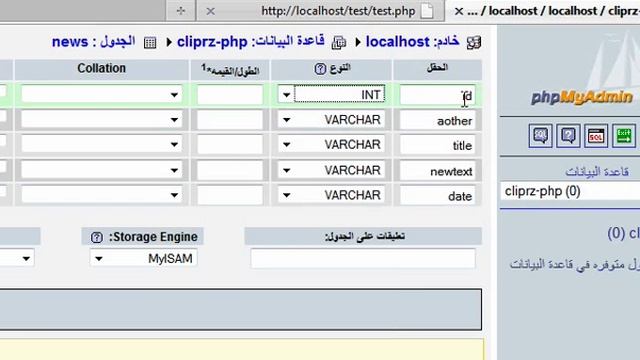Click the length/value input for the title row
Image resolution: width=640 pixels, height=360 pixels.
tap(230, 145)
